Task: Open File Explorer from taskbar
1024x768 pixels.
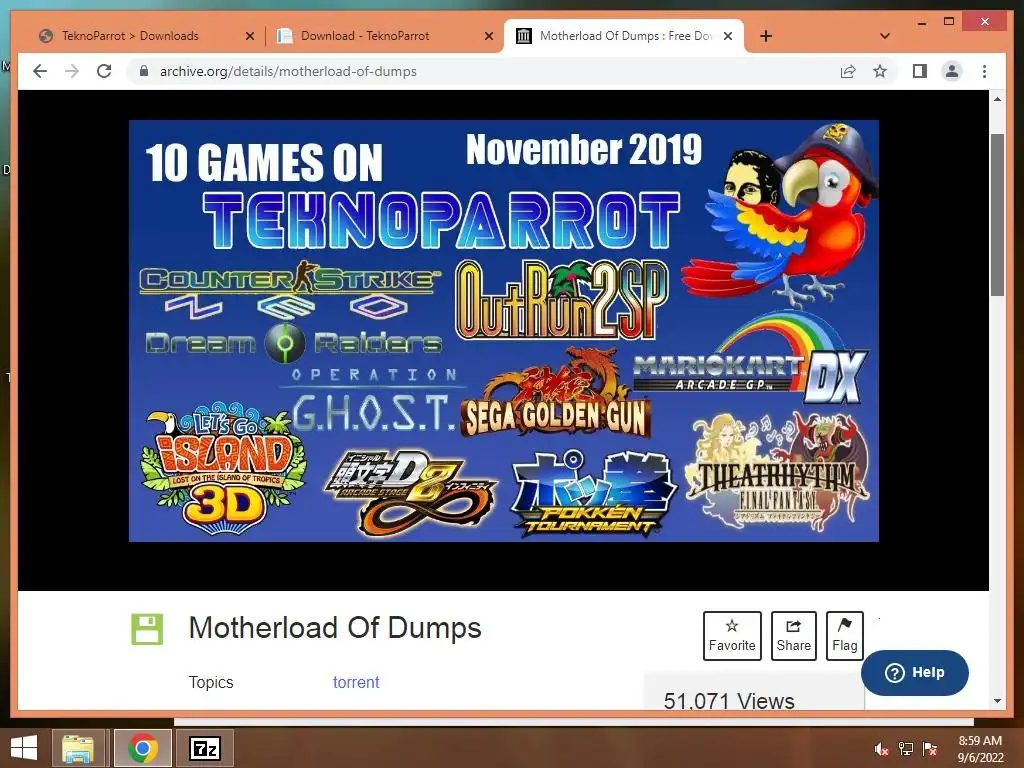Action: 78,748
